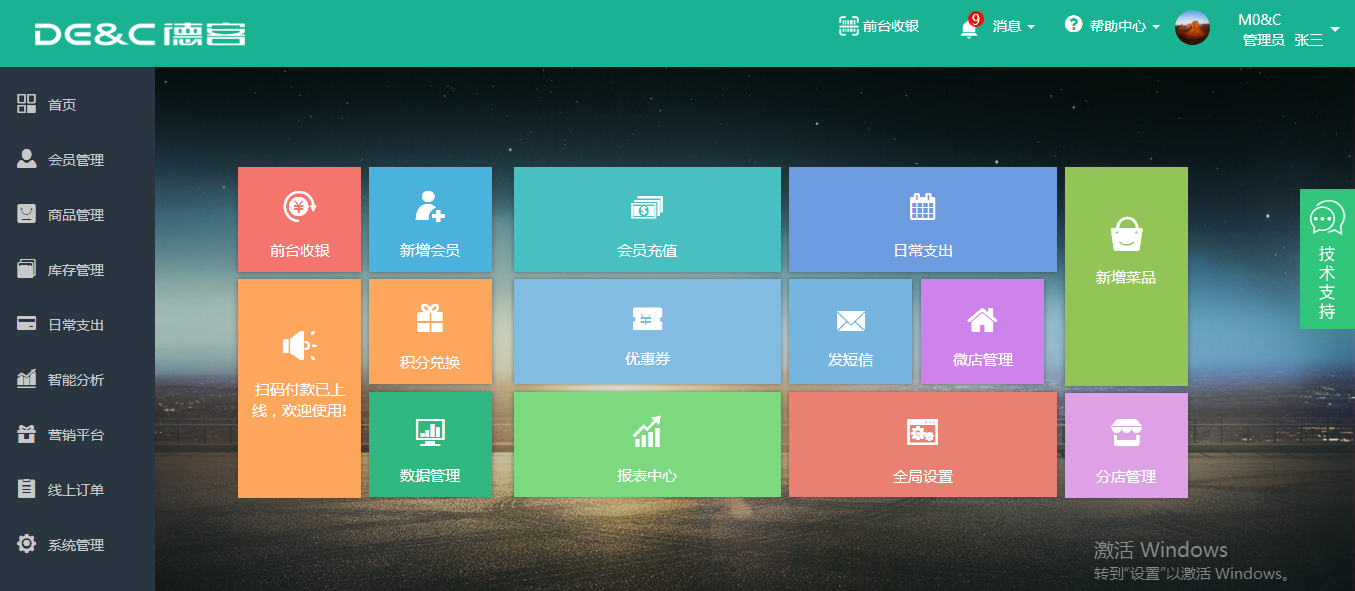The height and width of the screenshot is (591, 1355).
Task: Click the settings window icon on 全局设置 tile
Action: coord(922,432)
